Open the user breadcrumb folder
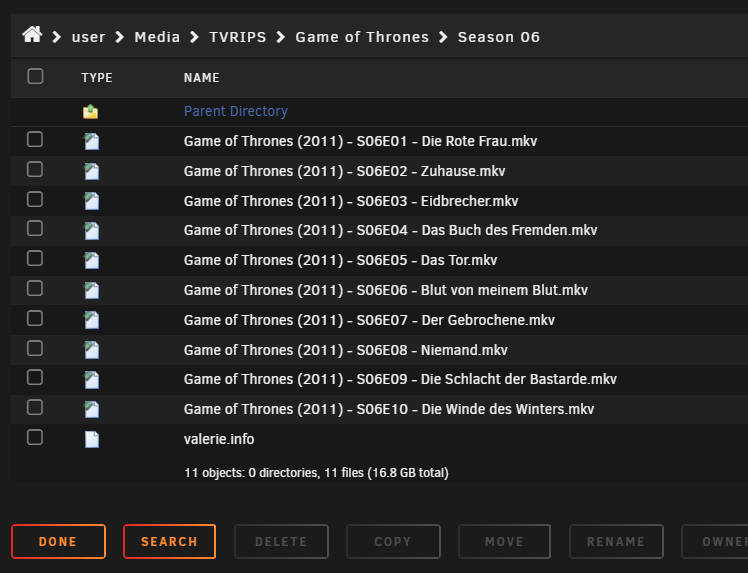Image resolution: width=748 pixels, height=573 pixels. [88, 37]
